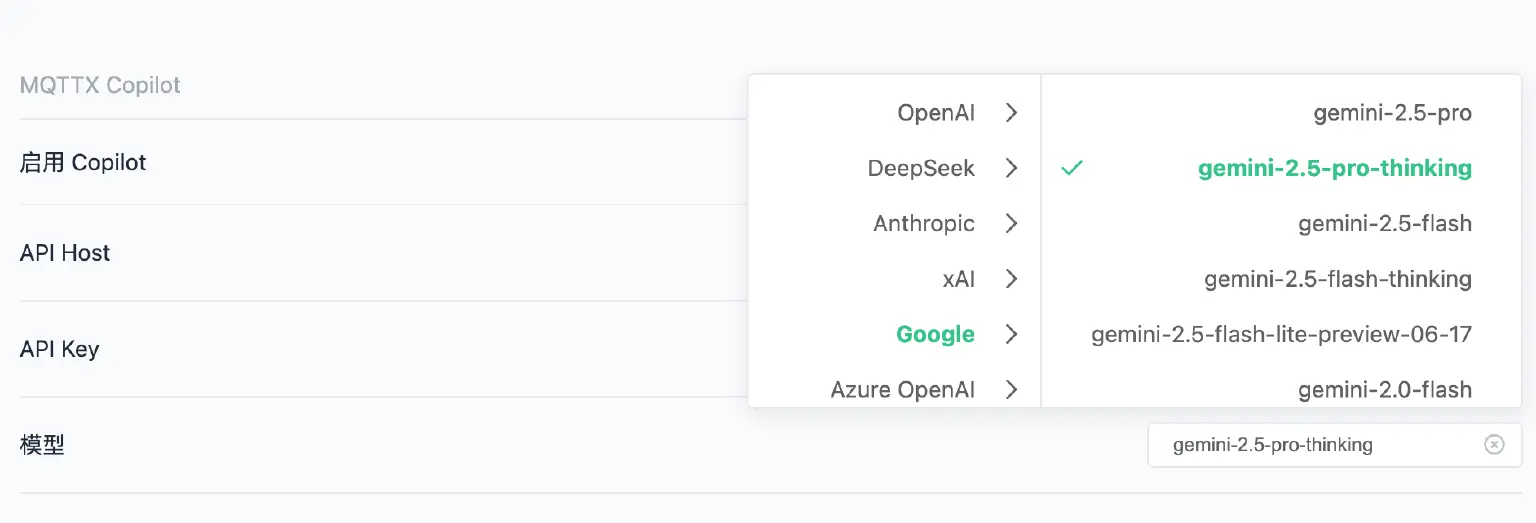Select the gemini-2.5-flash model

coord(1384,223)
